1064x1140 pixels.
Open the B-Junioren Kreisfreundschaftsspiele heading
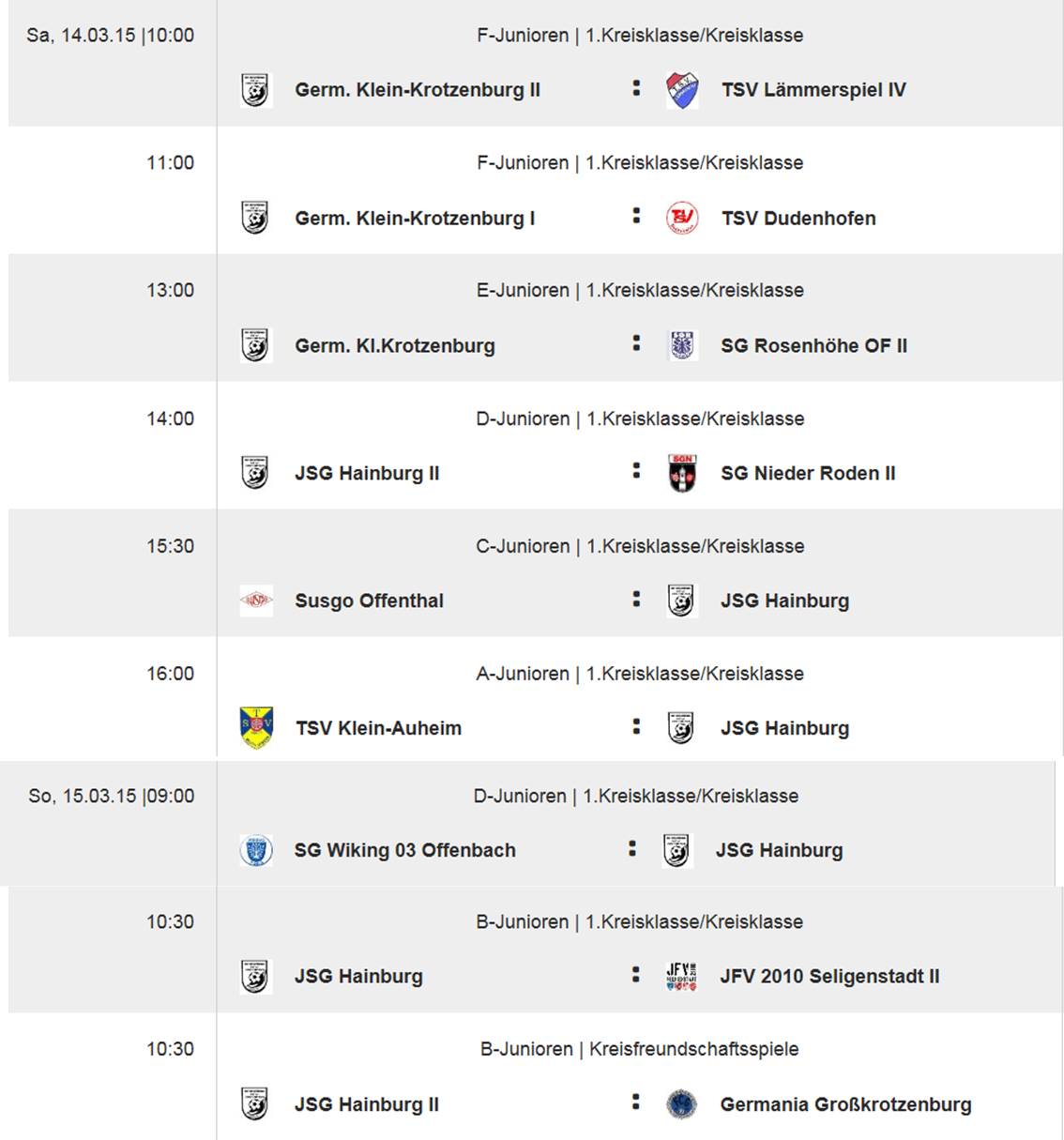(x=639, y=1049)
